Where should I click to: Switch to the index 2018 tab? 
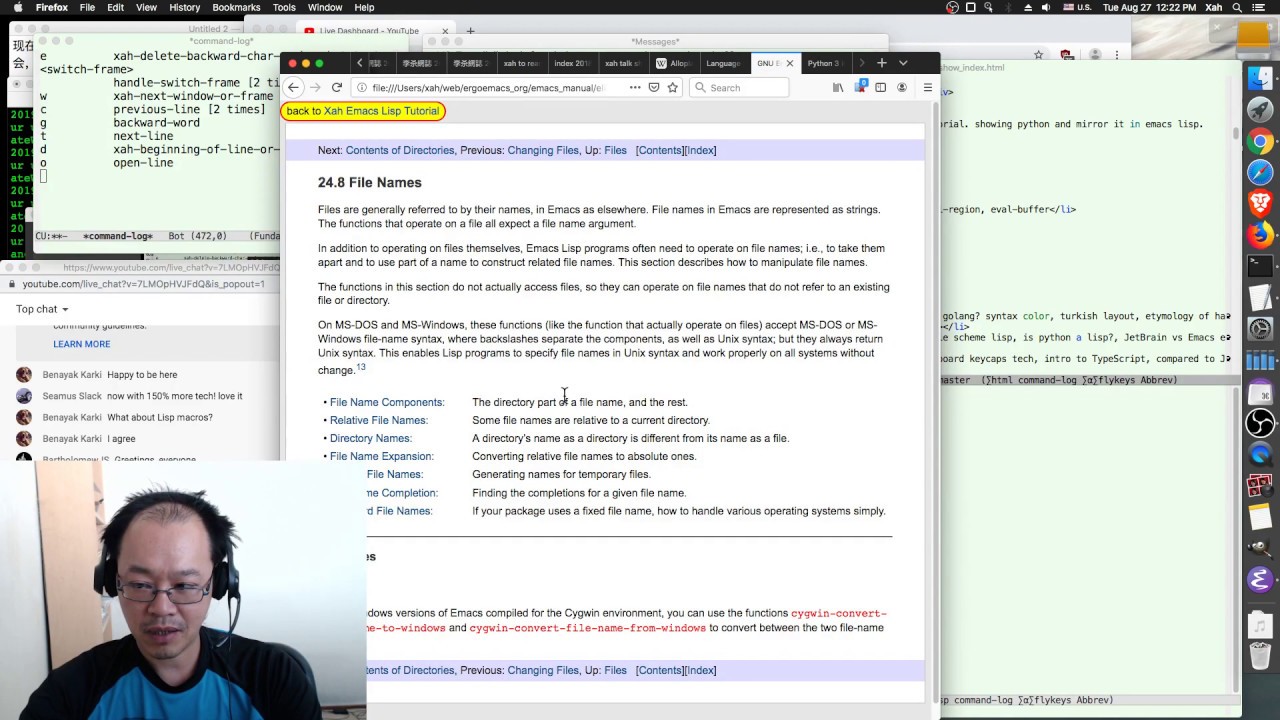[x=572, y=63]
